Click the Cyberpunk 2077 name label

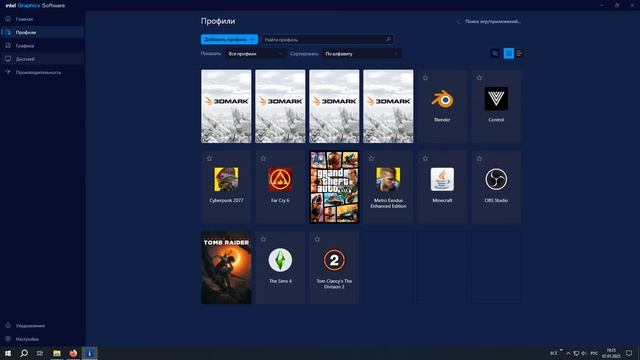point(226,200)
